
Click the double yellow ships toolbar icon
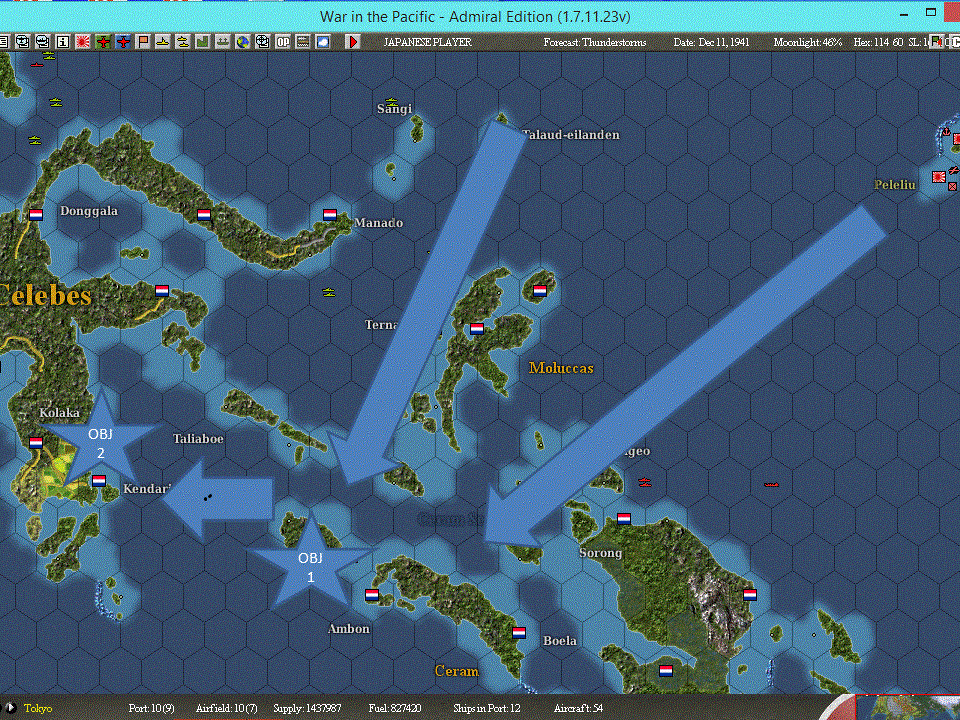pyautogui.click(x=183, y=42)
